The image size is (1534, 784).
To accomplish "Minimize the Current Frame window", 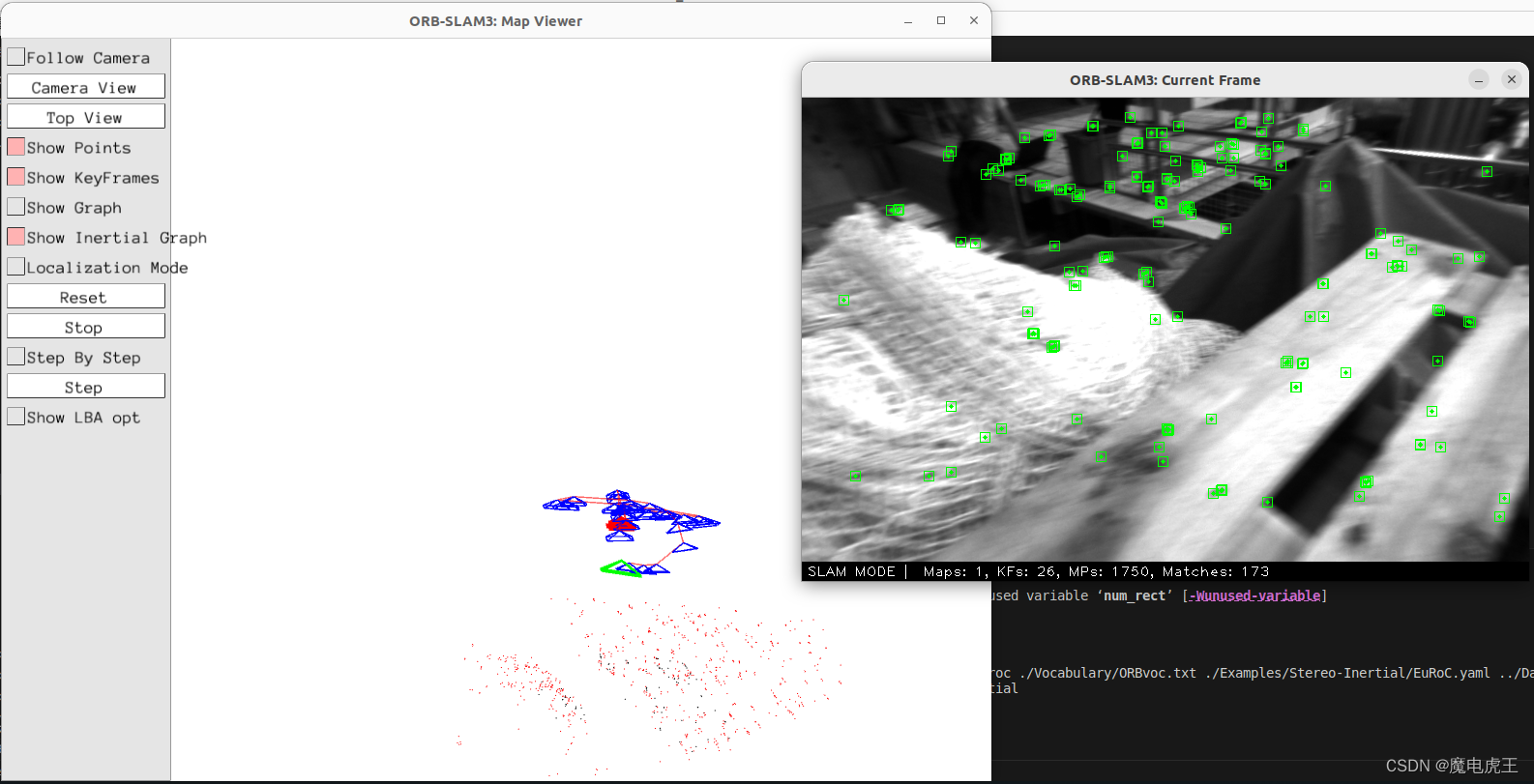I will click(1479, 80).
